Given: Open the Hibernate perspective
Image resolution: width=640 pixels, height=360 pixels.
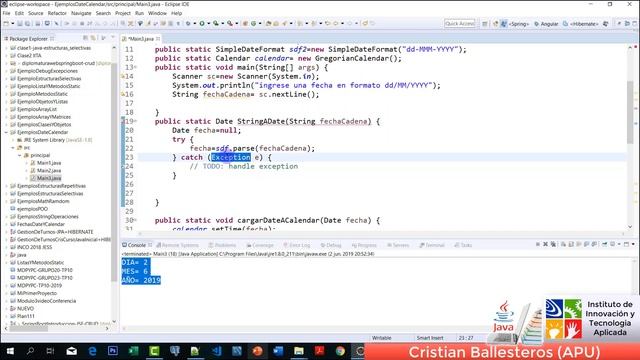Looking at the screenshot, I should tap(580, 24).
